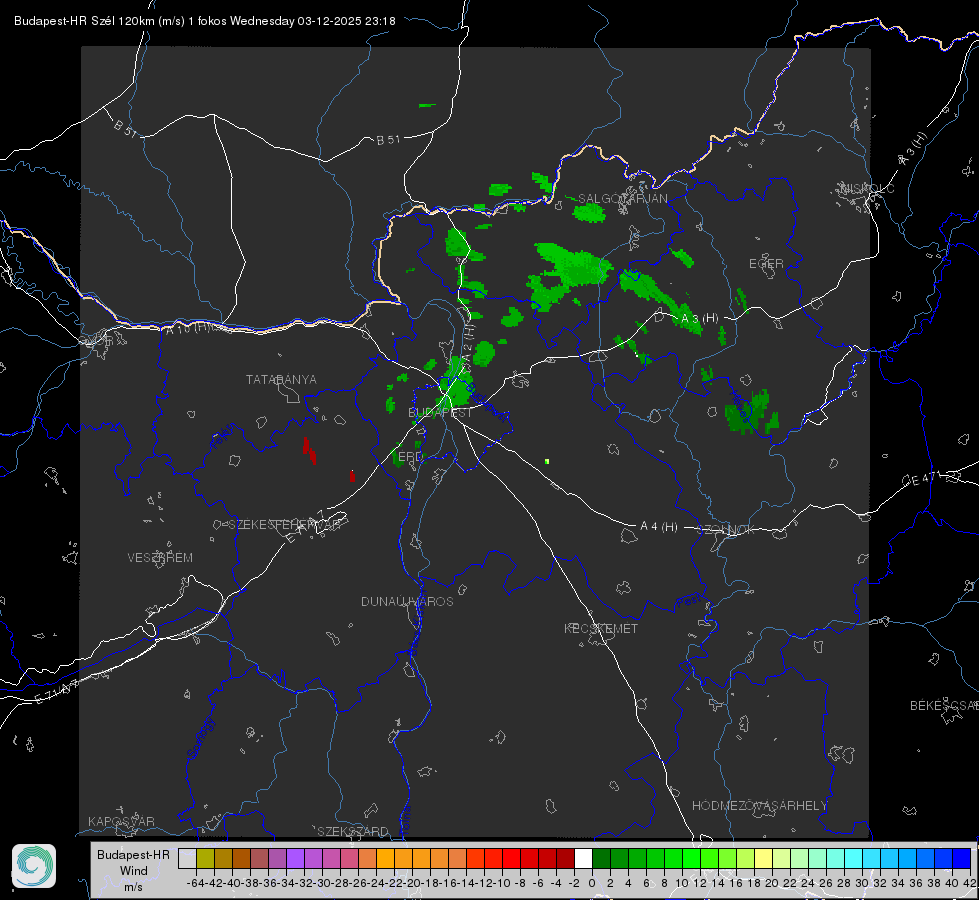979x900 pixels.
Task: Choose the green swatch between 6 and 8
Action: 655,858
